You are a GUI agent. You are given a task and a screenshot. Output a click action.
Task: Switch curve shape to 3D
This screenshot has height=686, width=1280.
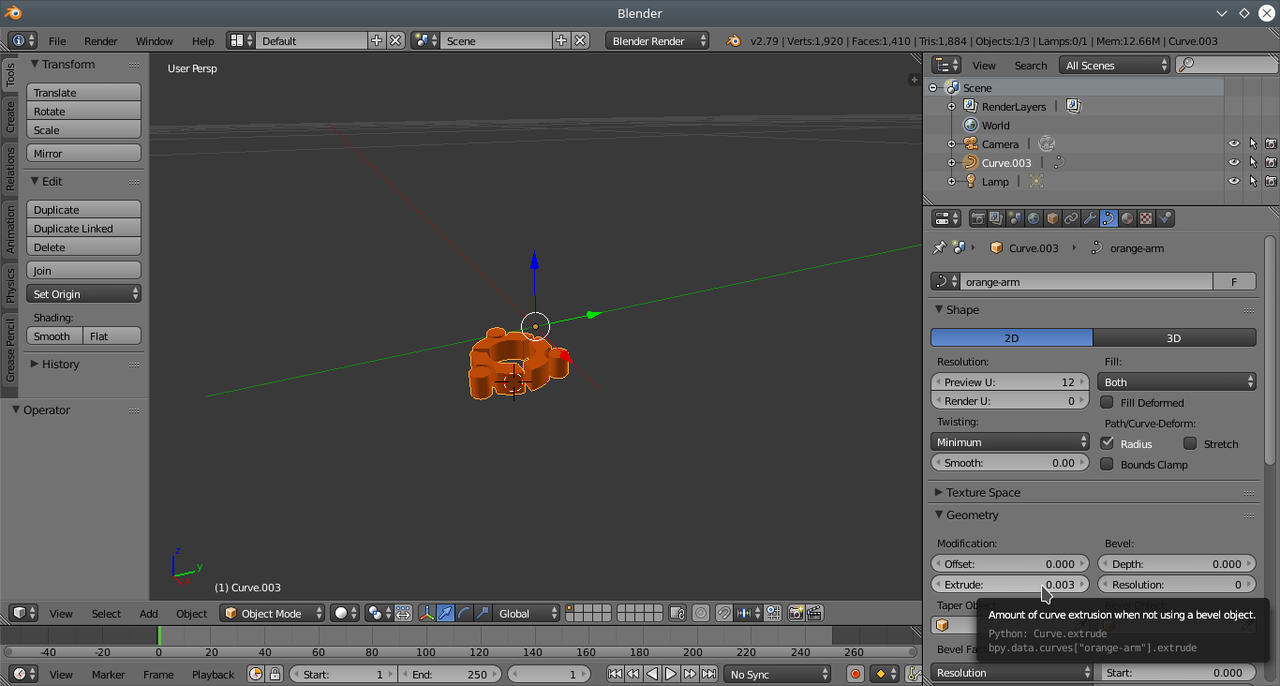[x=1175, y=338]
